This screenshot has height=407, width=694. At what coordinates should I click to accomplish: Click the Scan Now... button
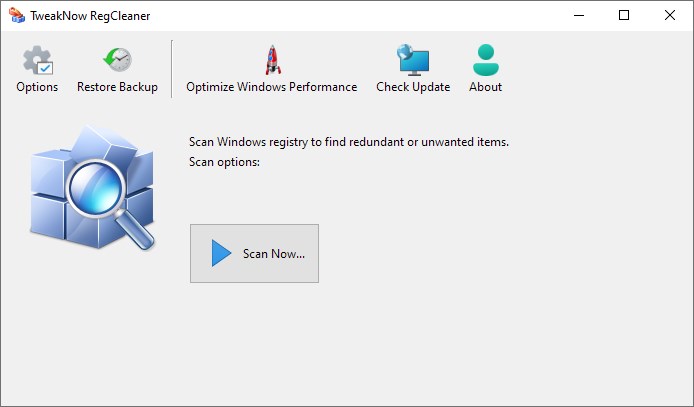254,253
